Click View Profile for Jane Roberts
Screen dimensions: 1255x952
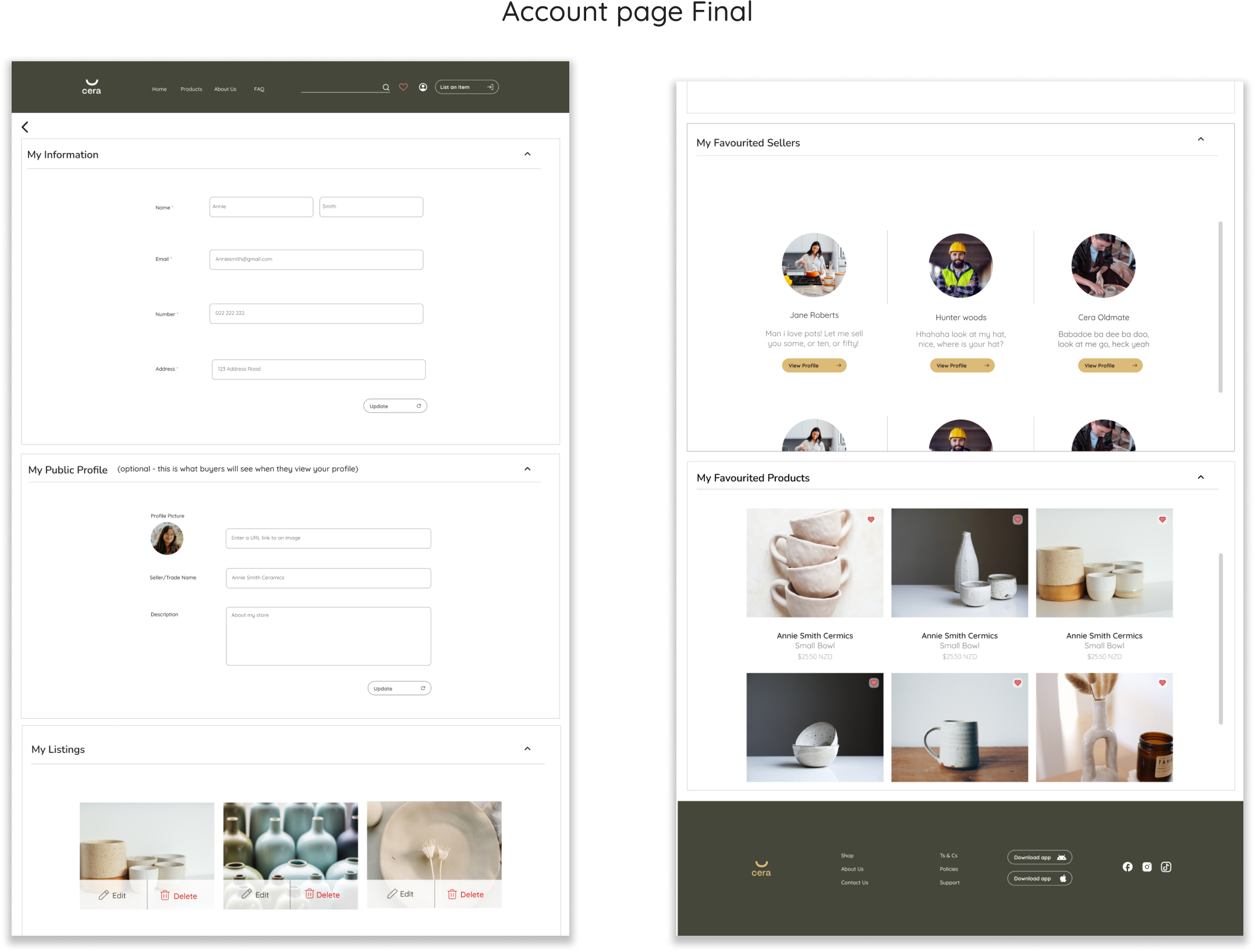click(814, 365)
